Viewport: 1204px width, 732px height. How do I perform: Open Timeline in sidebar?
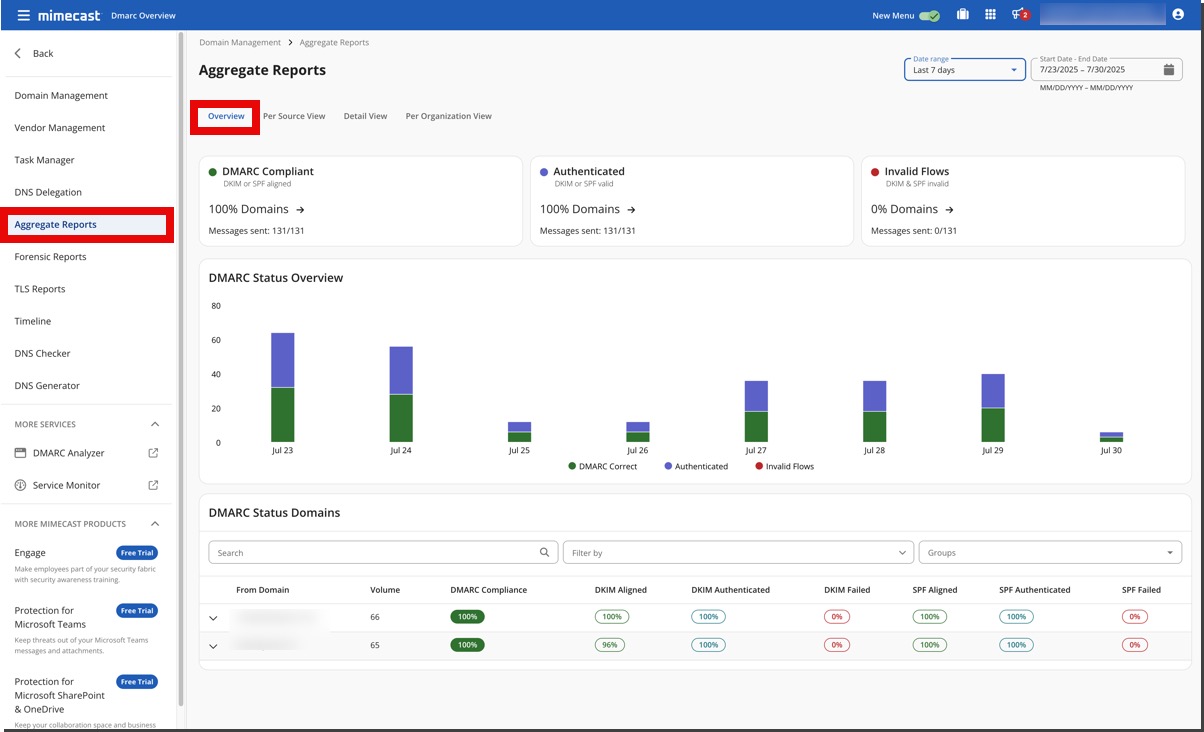pyautogui.click(x=33, y=321)
